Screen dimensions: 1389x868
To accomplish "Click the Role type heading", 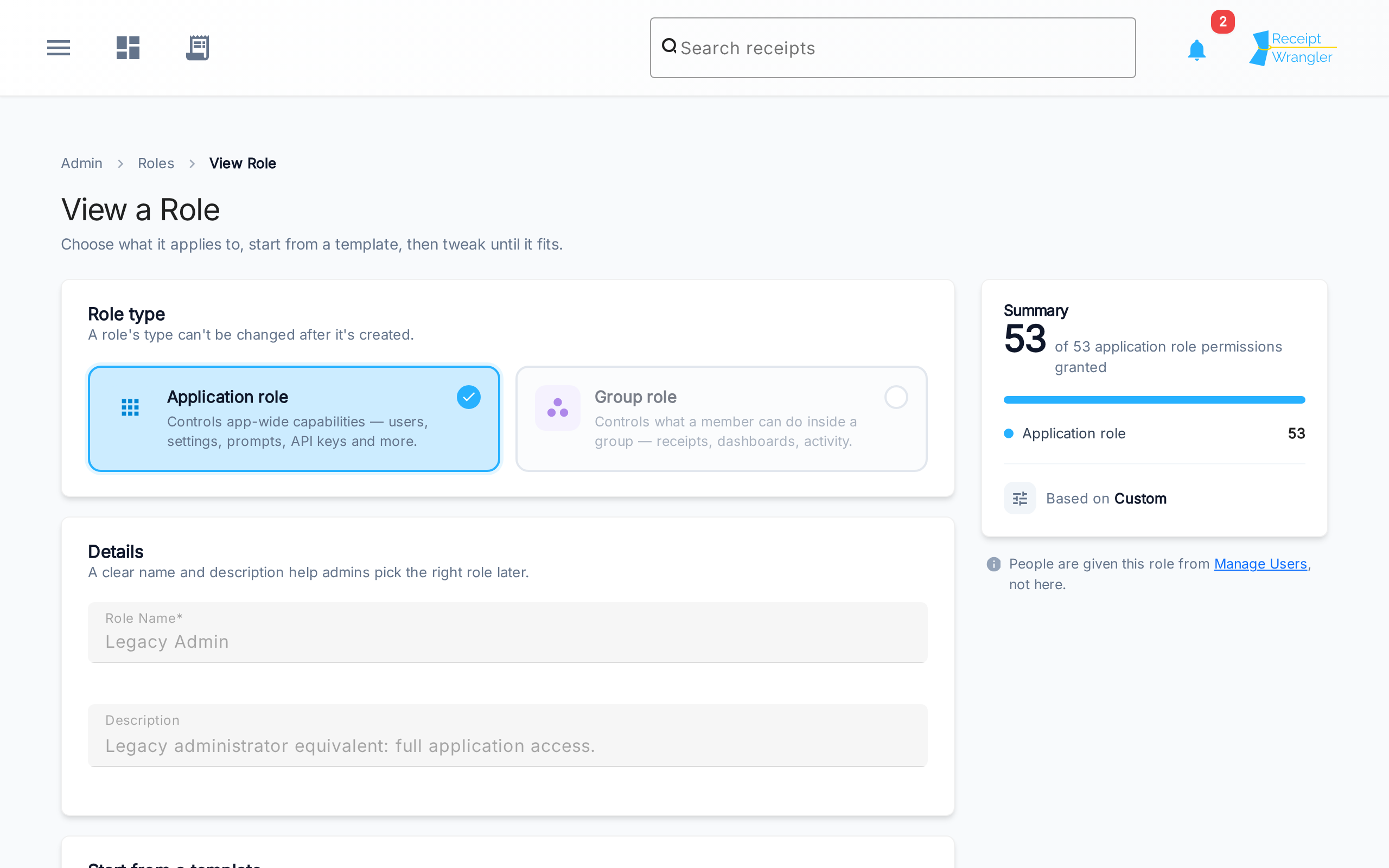I will (x=126, y=314).
